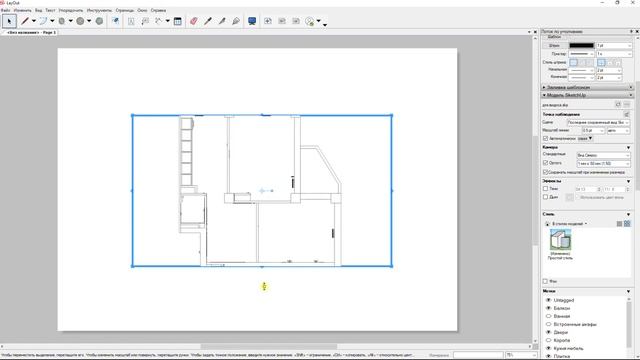
Task: Open the Edit menu
Action: [22, 10]
